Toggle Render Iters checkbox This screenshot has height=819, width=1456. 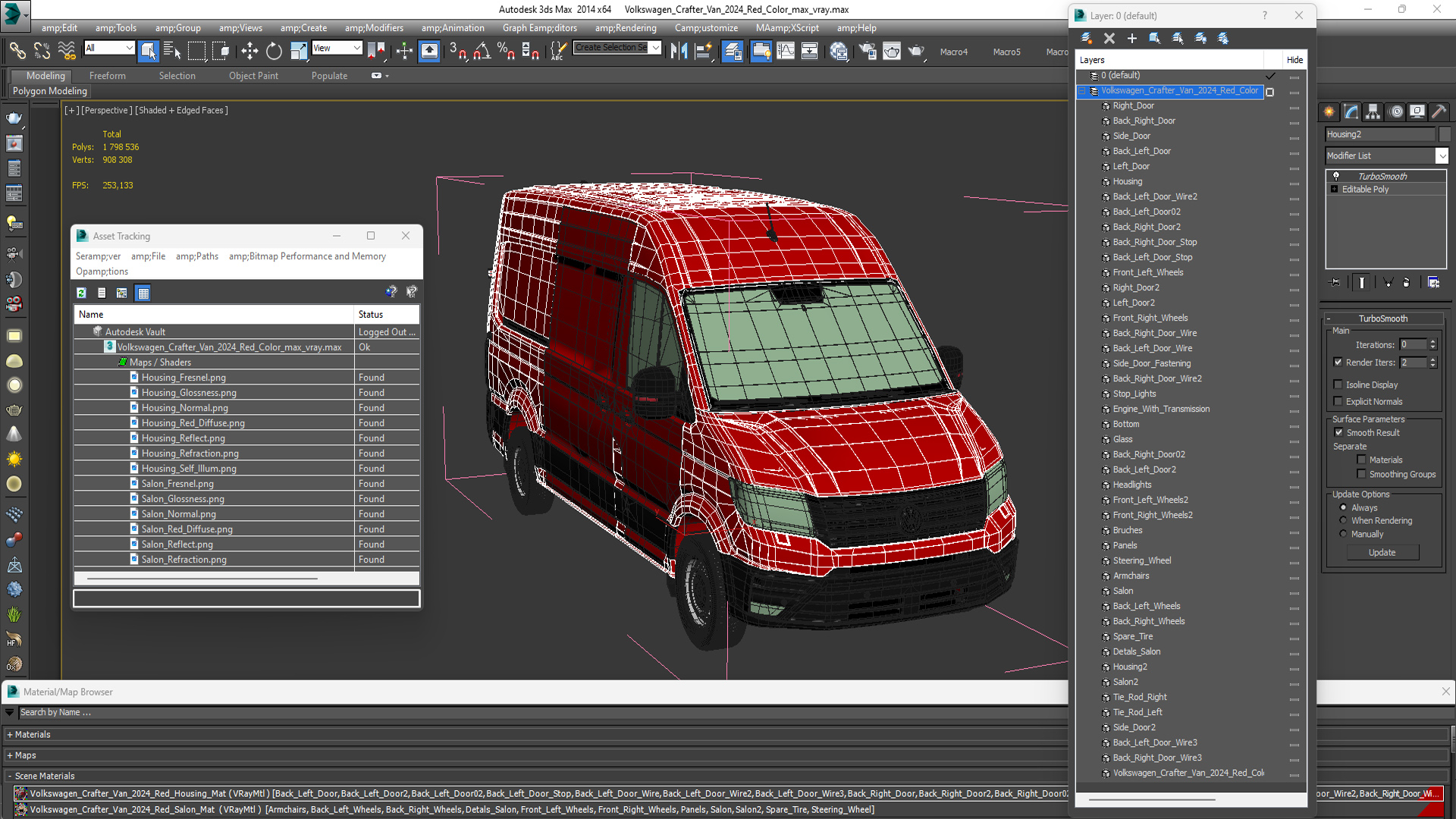click(x=1338, y=362)
